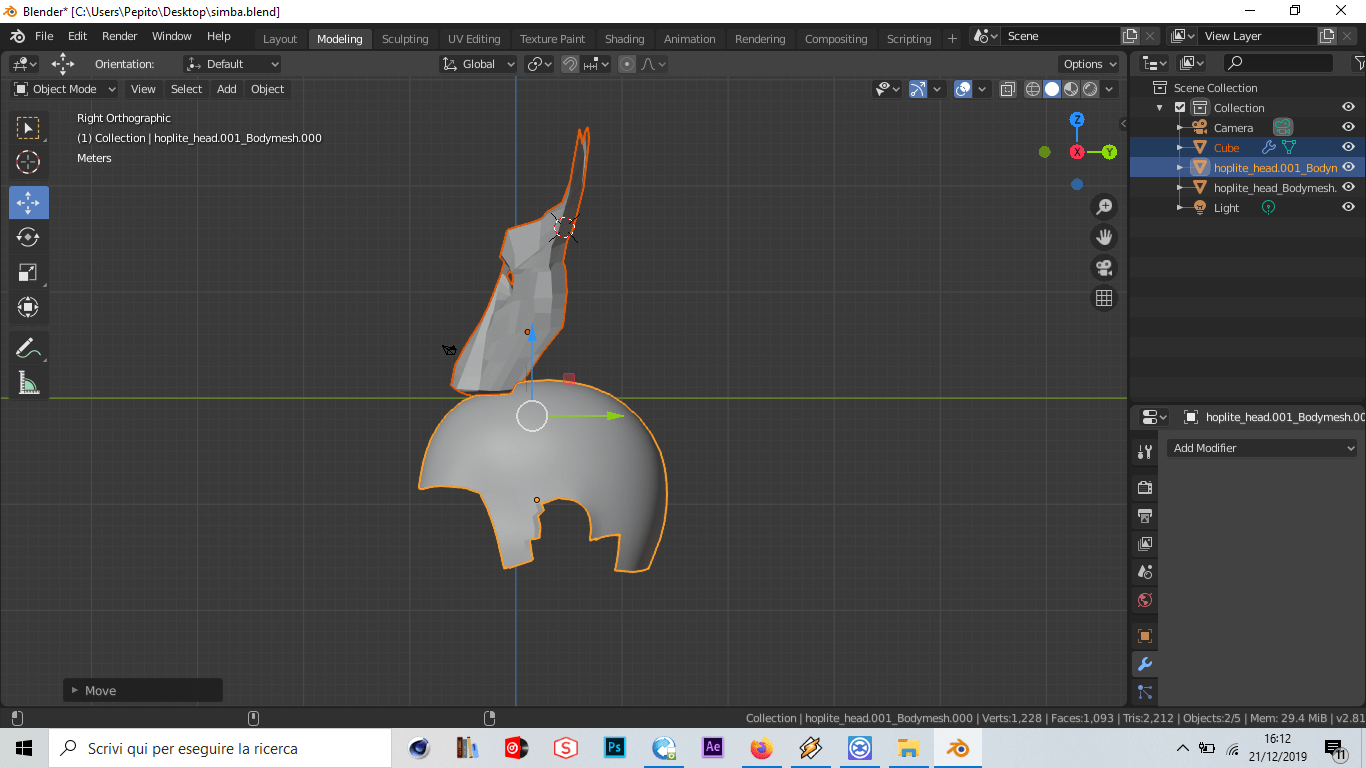The height and width of the screenshot is (768, 1366).
Task: Switch to the Sculpting workspace tab
Action: coord(405,39)
